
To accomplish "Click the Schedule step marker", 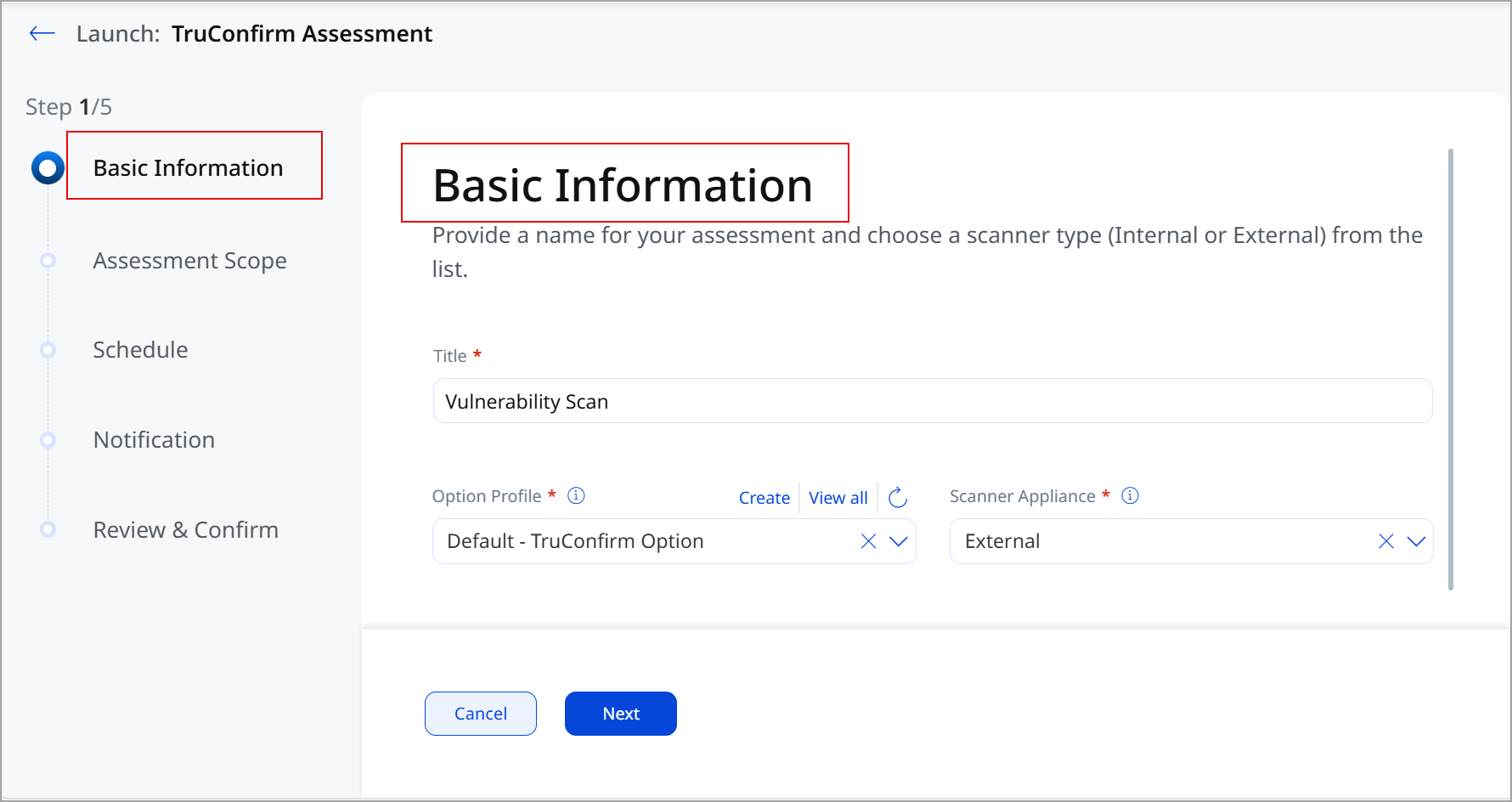I will click(x=48, y=350).
